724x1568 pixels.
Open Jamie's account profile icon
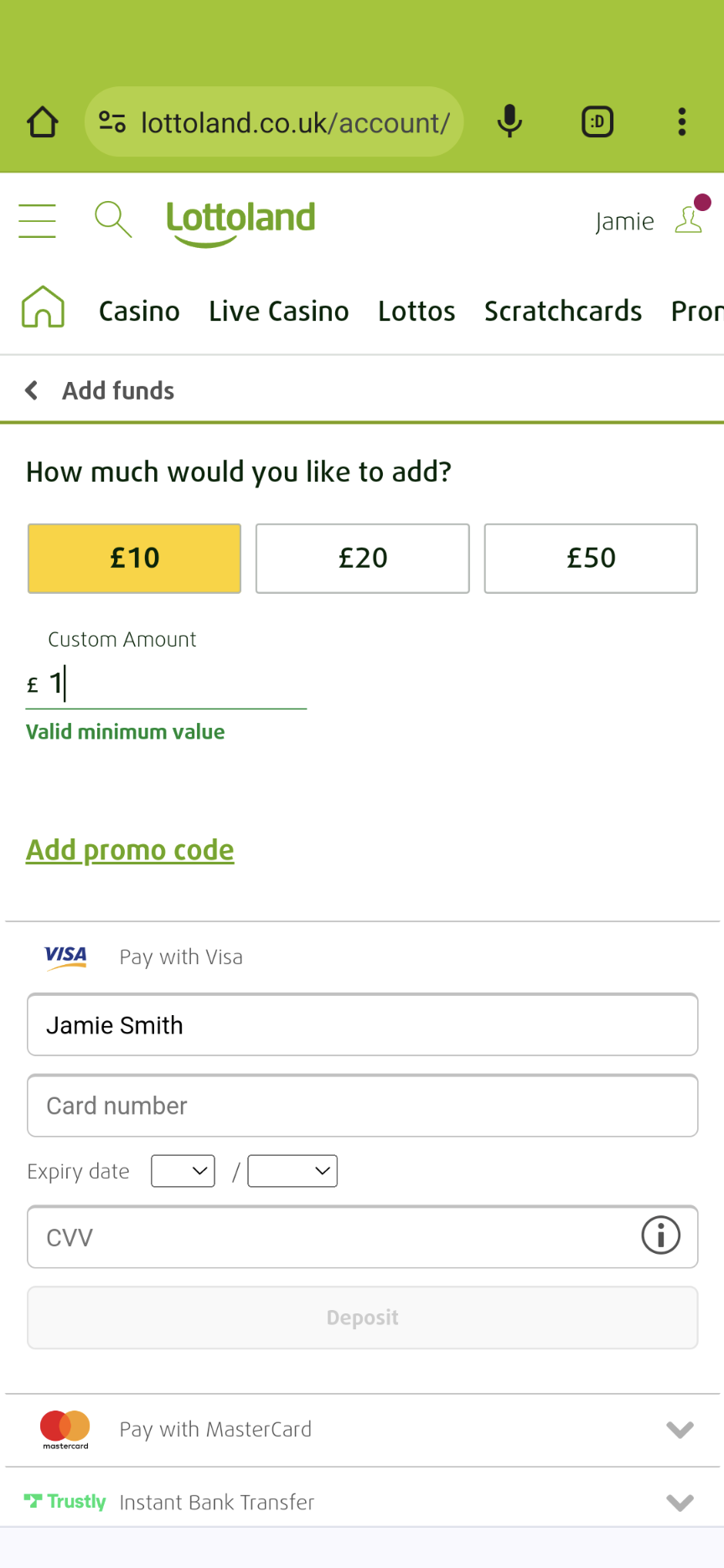tap(689, 219)
